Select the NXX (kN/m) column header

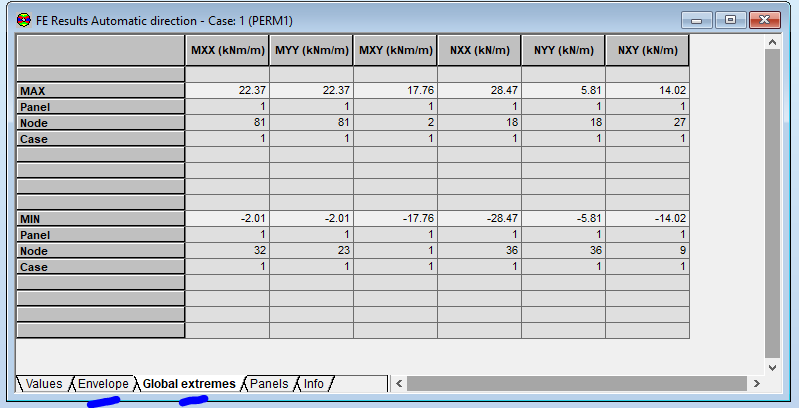coord(480,50)
